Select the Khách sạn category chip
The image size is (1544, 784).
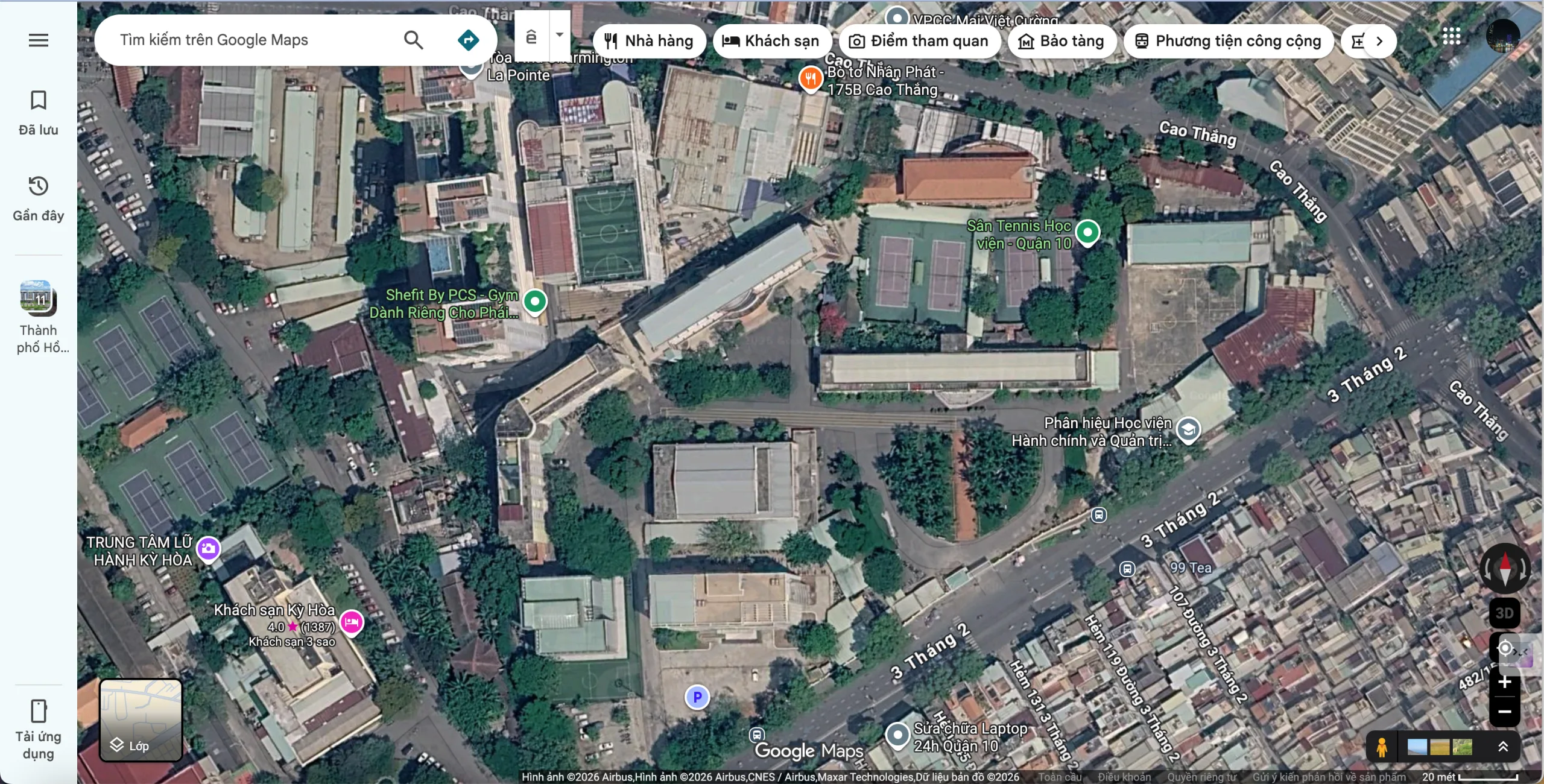tap(771, 41)
